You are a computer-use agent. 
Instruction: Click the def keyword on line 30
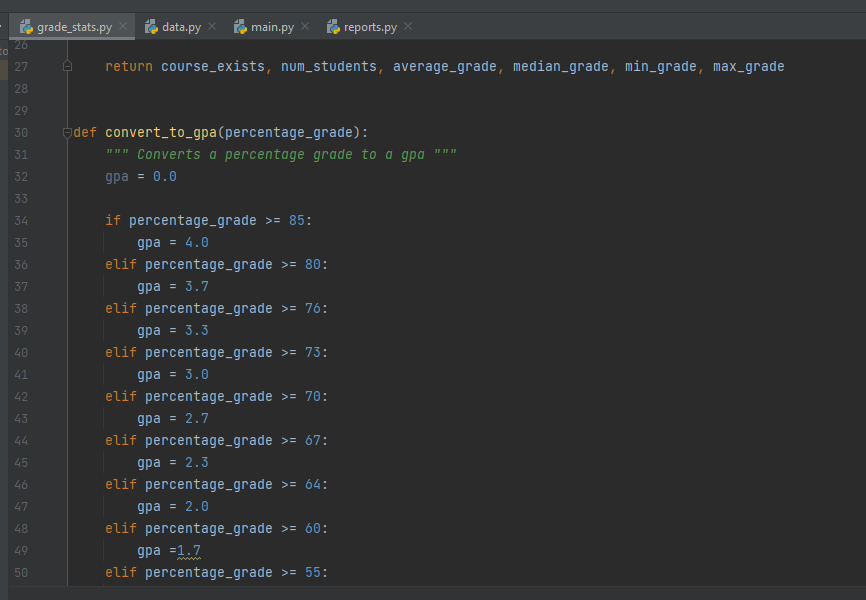85,133
